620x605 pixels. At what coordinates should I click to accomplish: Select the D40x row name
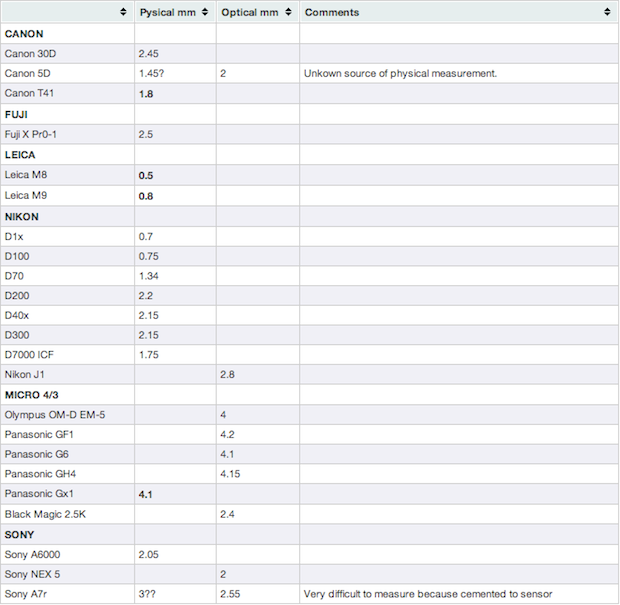[x=17, y=316]
